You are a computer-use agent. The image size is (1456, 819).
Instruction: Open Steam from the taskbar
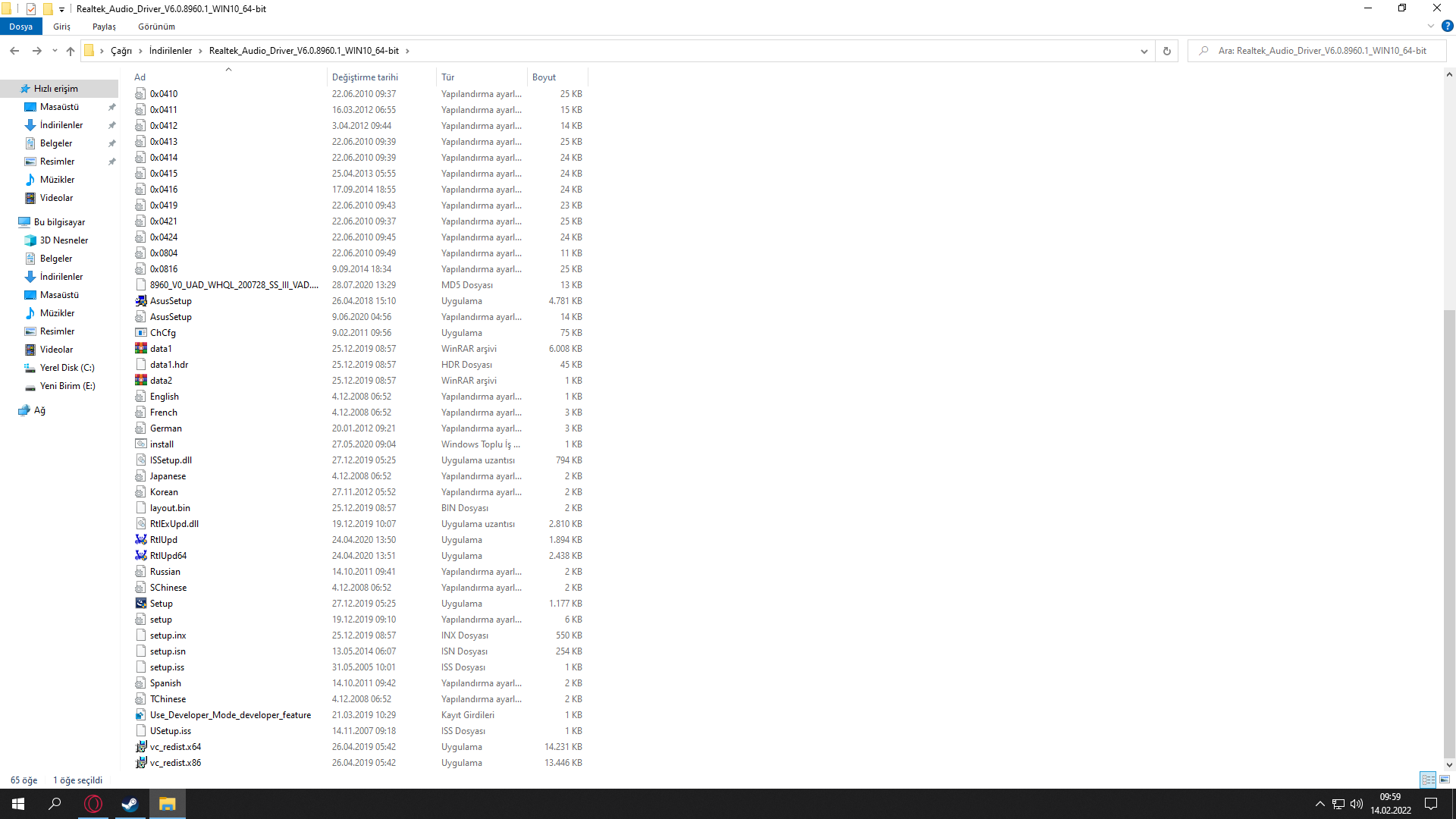click(130, 804)
